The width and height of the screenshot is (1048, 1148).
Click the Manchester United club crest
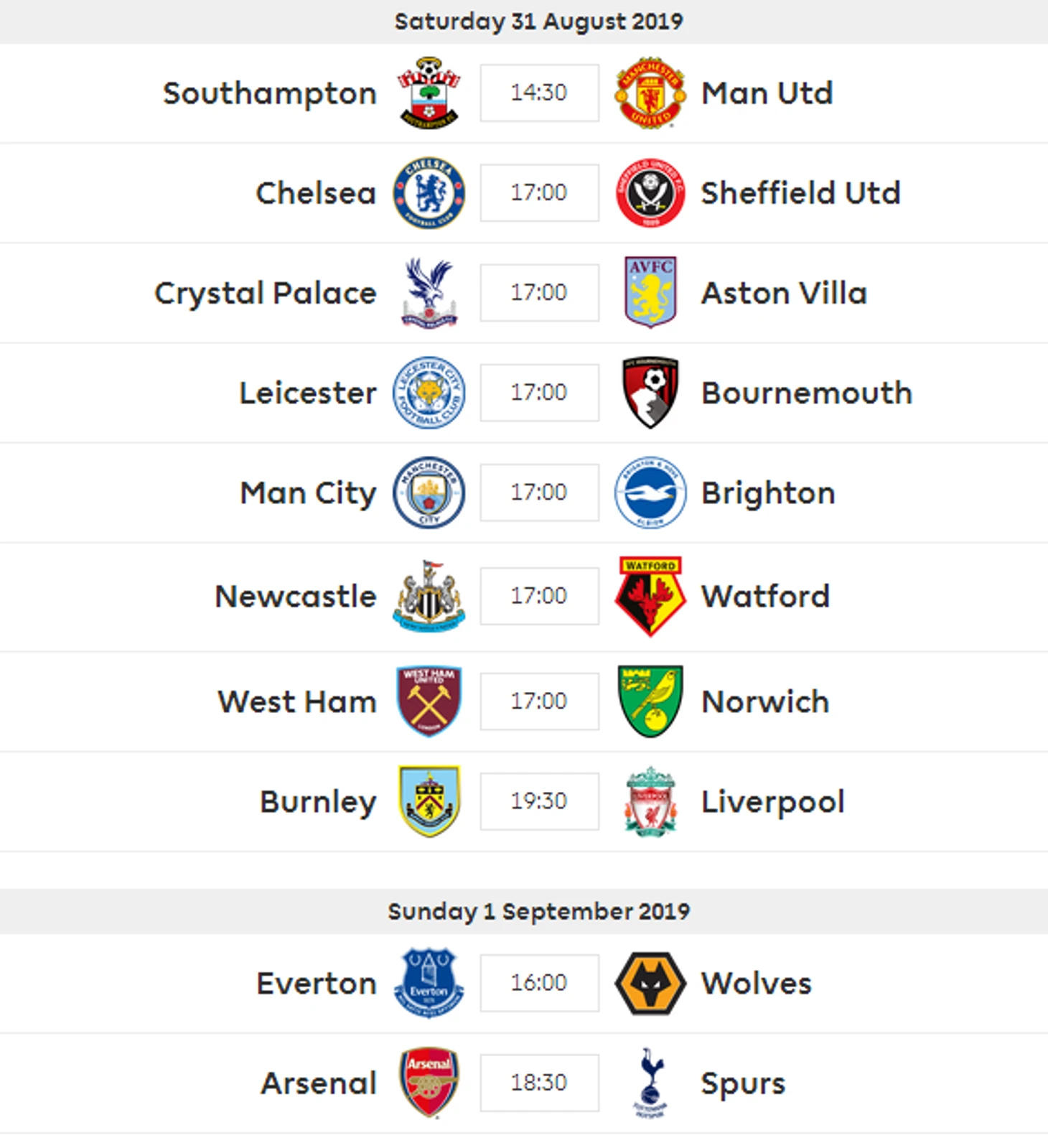[x=650, y=93]
